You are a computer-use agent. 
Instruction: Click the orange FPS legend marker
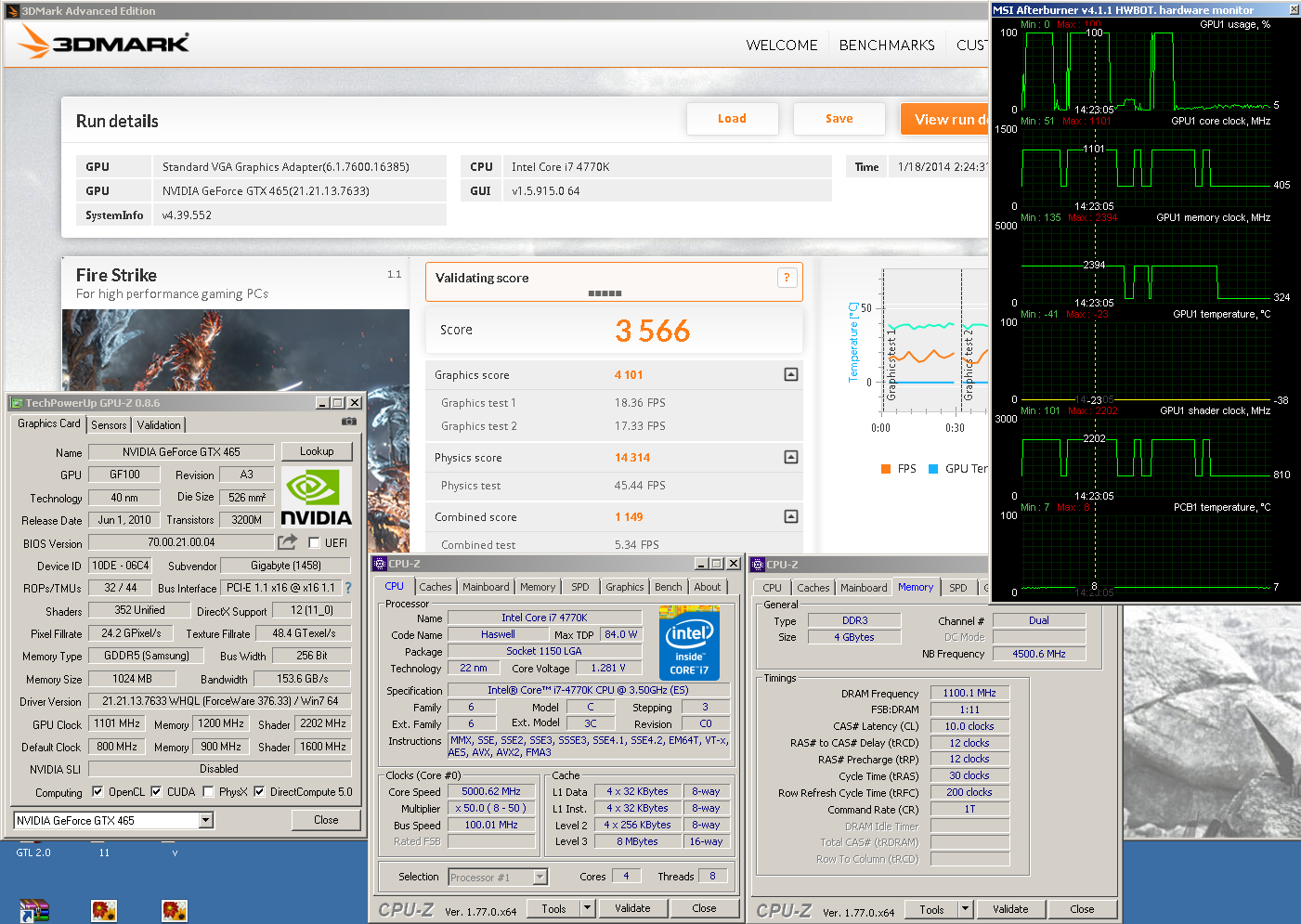pyautogui.click(x=886, y=469)
